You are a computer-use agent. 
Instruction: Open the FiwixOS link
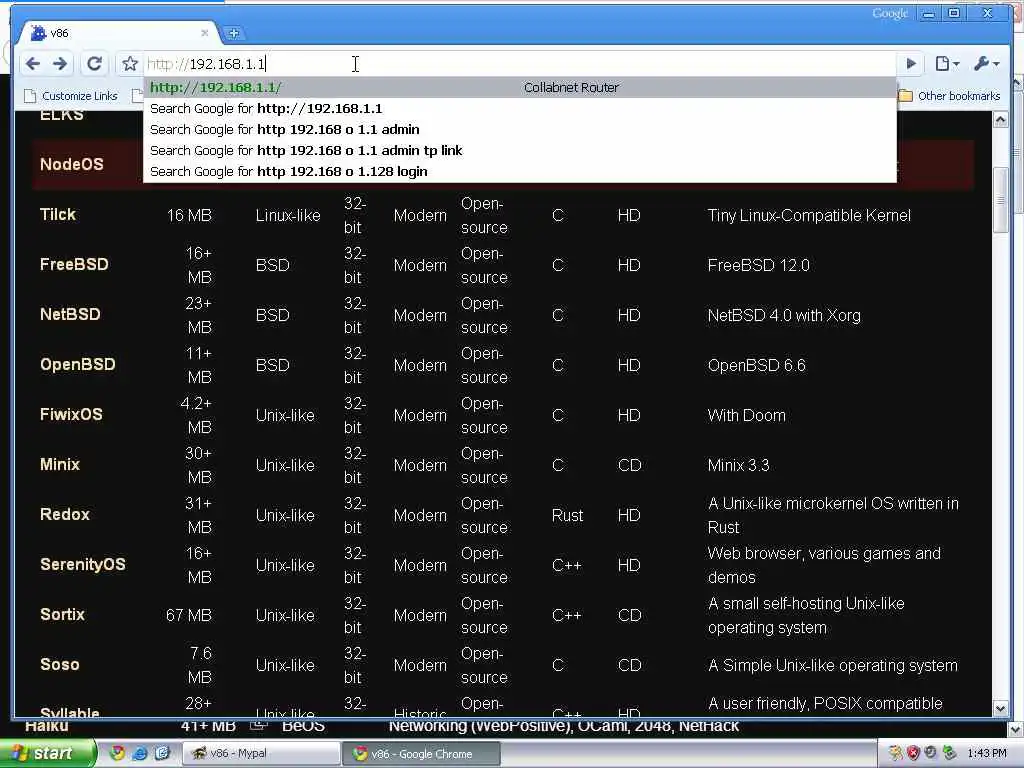[71, 414]
